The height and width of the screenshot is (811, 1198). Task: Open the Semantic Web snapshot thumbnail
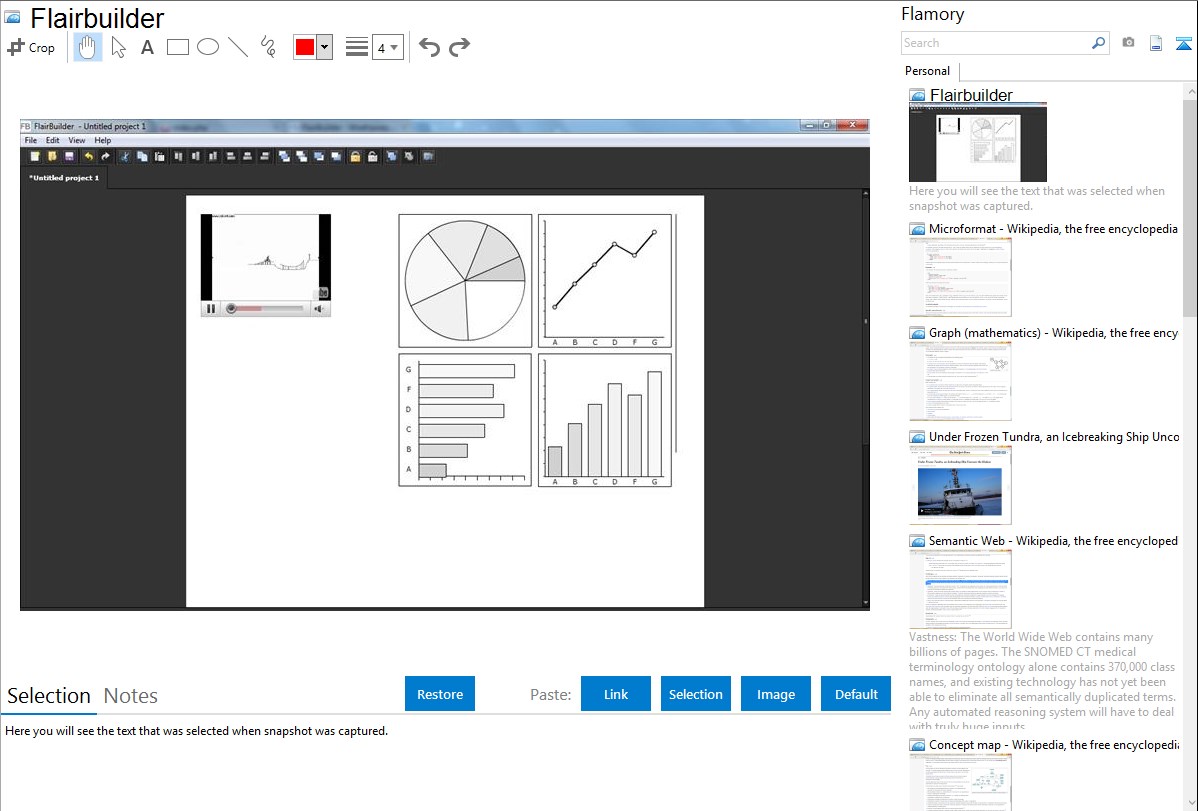click(x=960, y=589)
